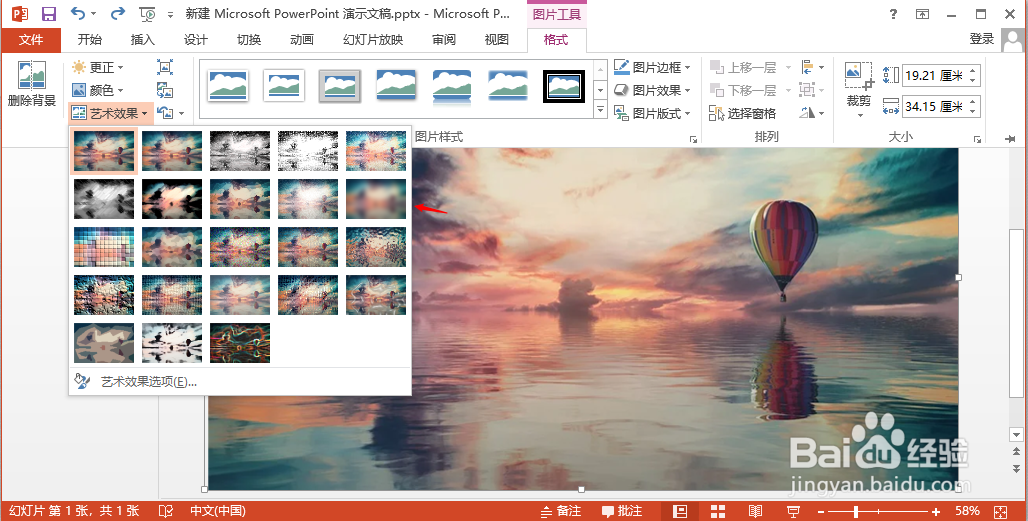Open 图片样式 dialog launcher arrow

(x=693, y=140)
